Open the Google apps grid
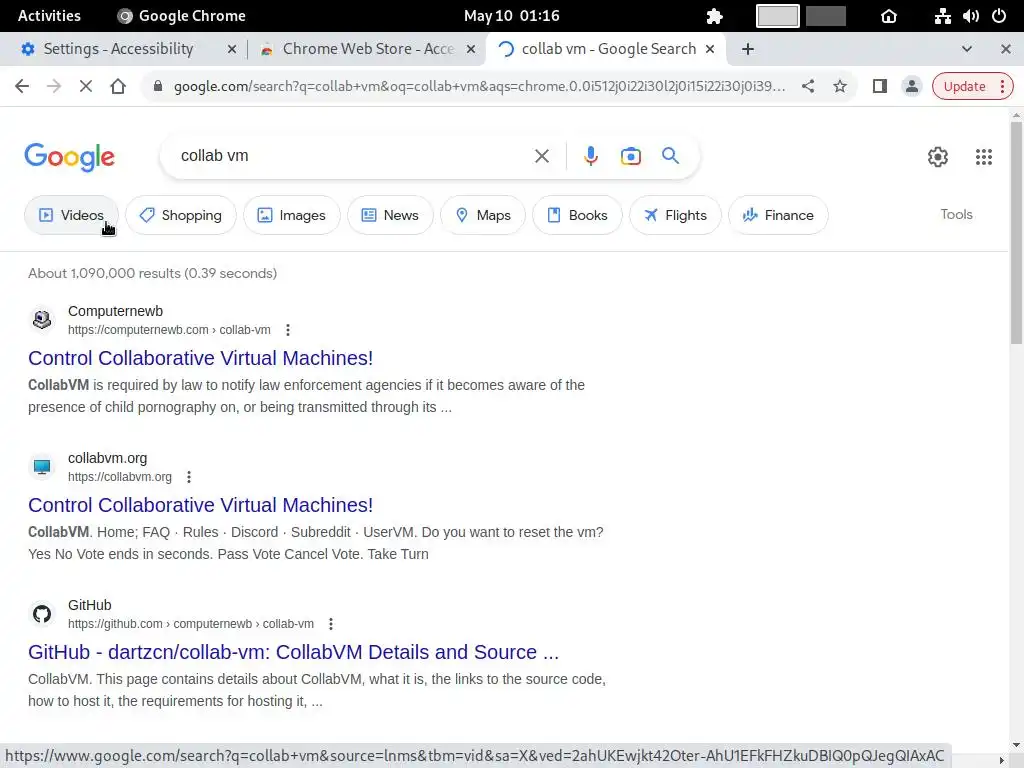The image size is (1024, 768). 984,157
